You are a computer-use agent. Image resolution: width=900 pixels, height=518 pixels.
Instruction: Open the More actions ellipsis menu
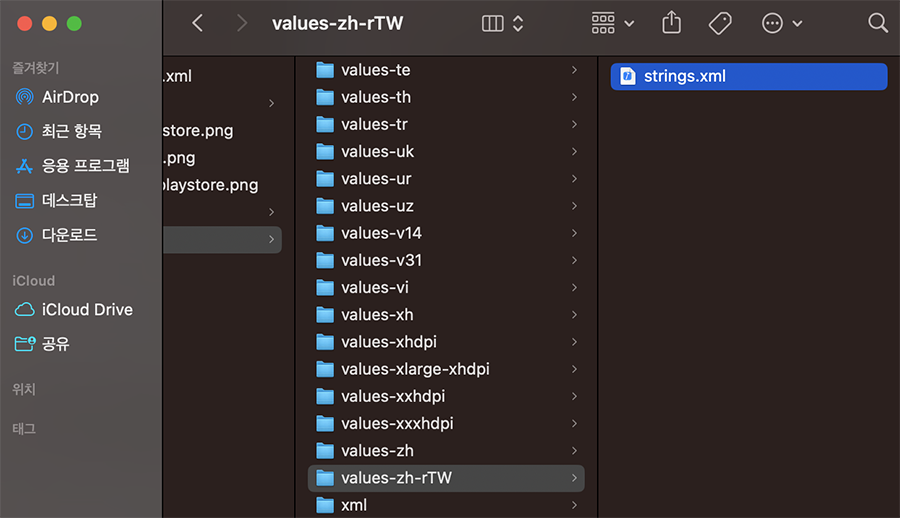coord(781,23)
